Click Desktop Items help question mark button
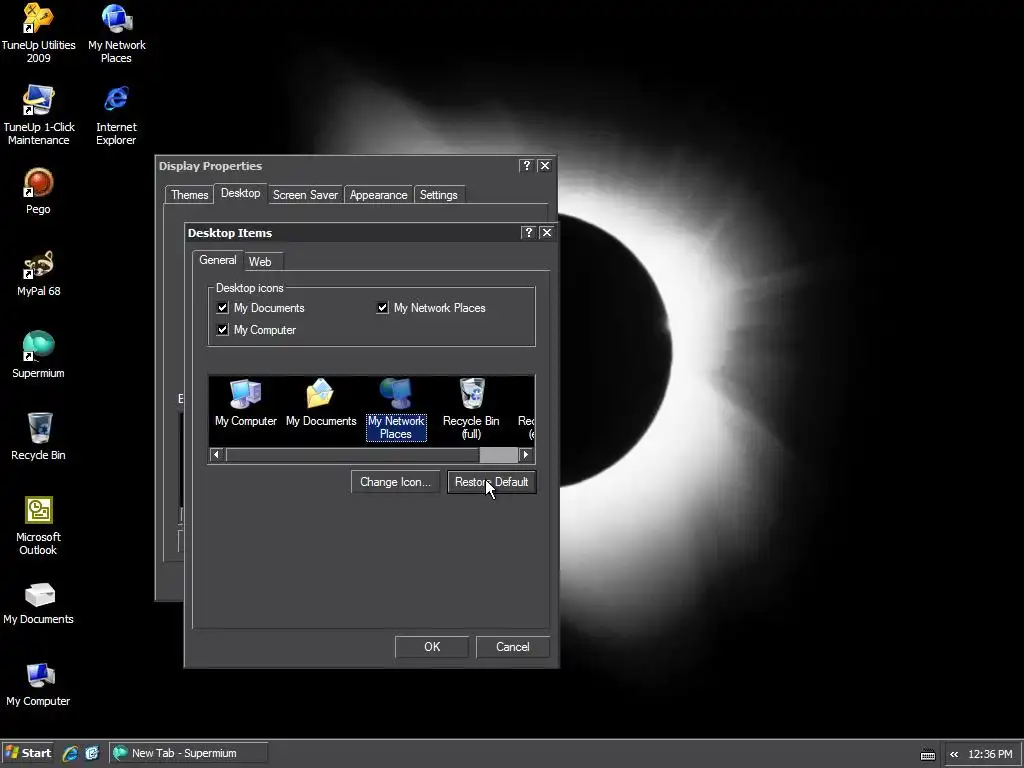 [528, 232]
